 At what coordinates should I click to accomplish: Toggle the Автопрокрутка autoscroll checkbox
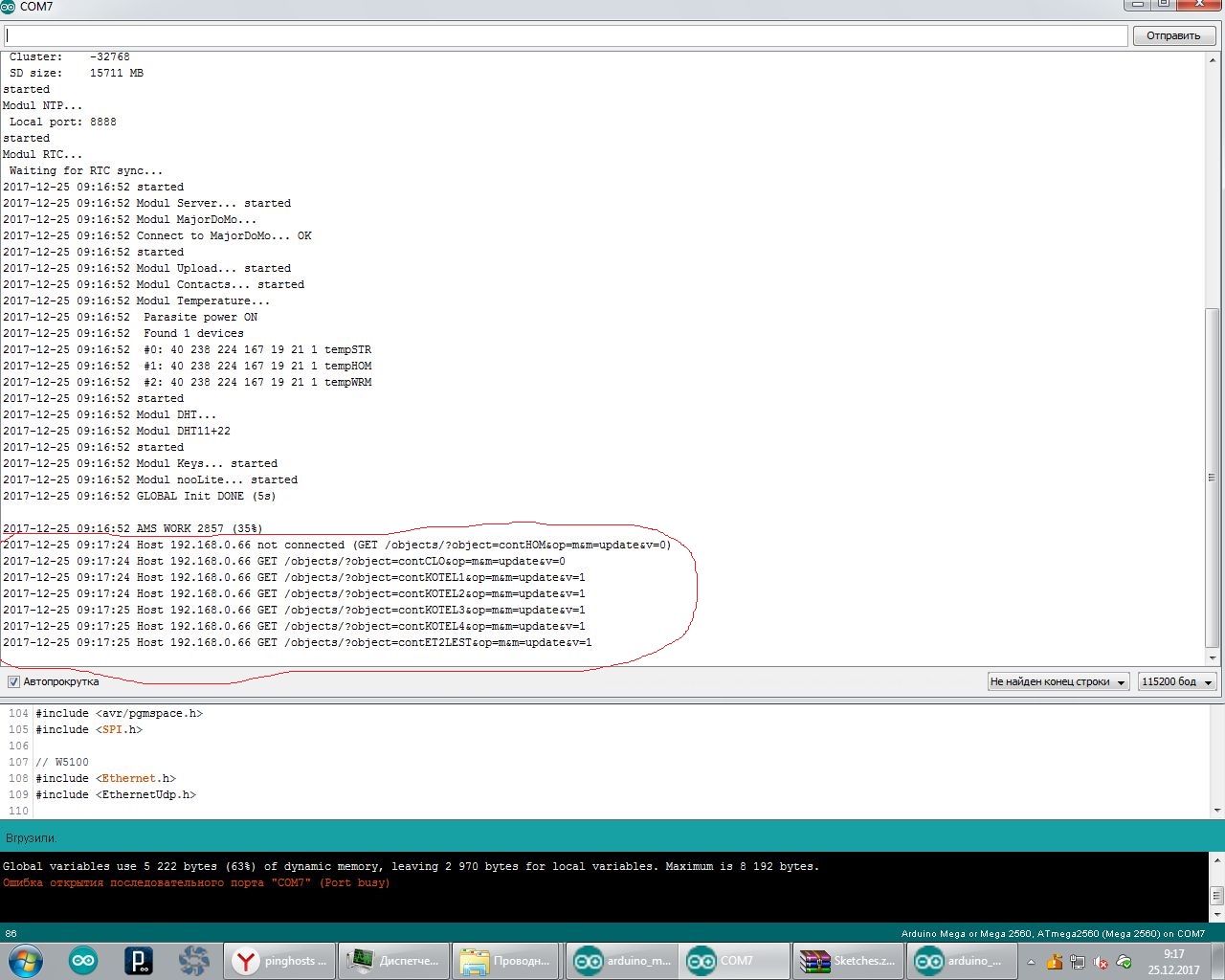pyautogui.click(x=13, y=681)
